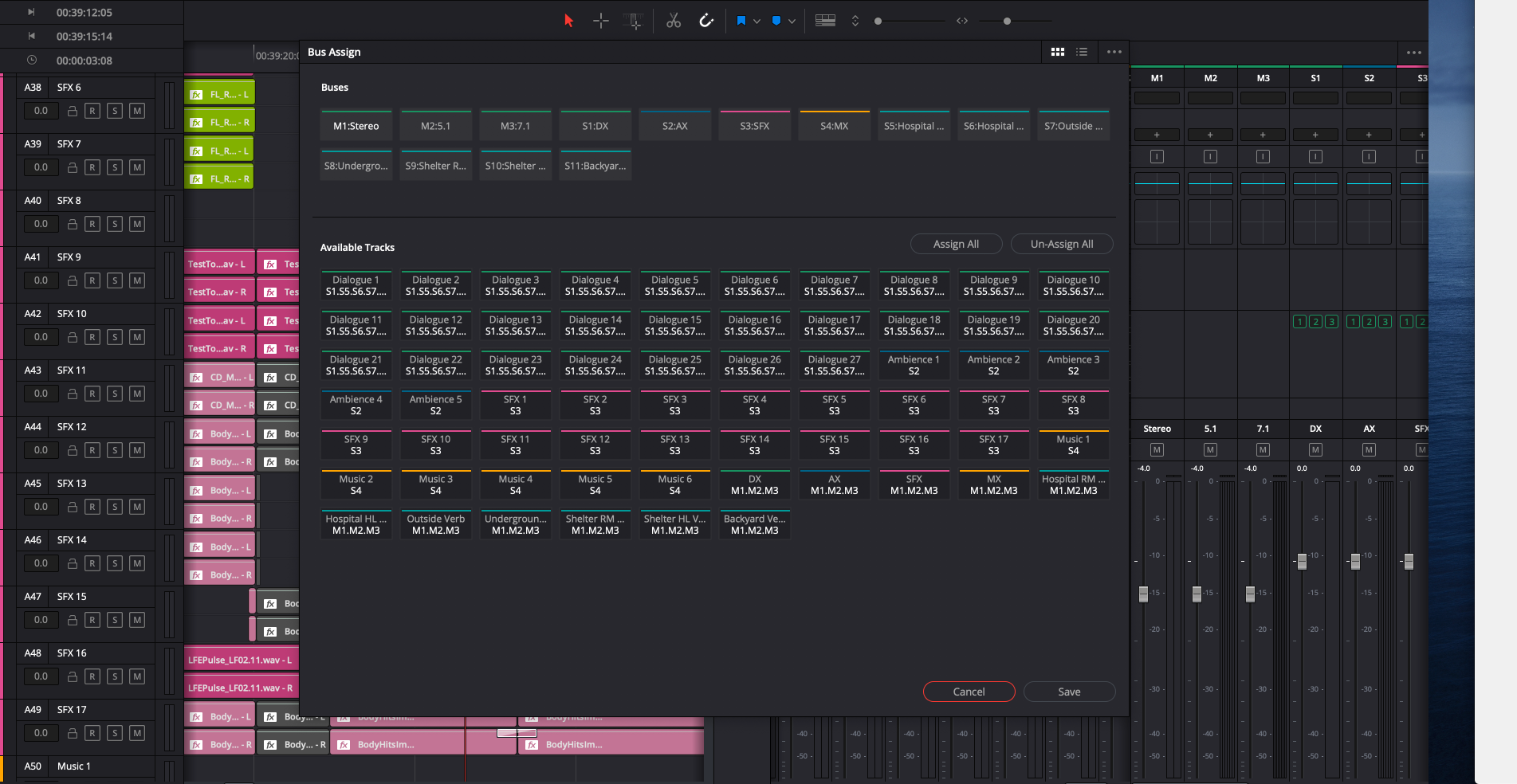This screenshot has height=784, width=1517.
Task: Select the M1:Stereo bus
Action: pos(356,126)
